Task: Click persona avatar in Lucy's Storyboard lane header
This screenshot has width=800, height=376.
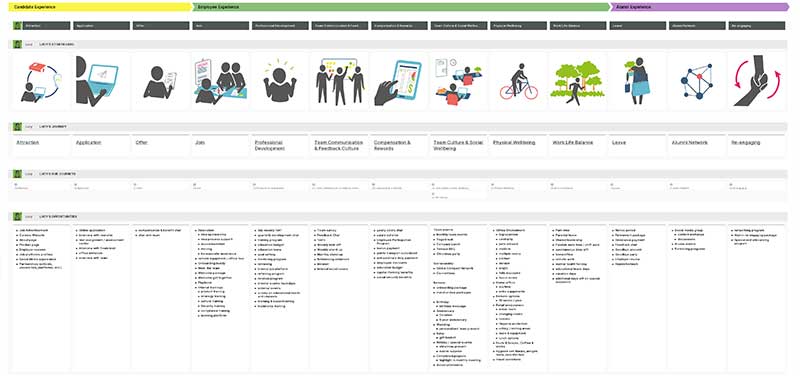Action: point(17,44)
